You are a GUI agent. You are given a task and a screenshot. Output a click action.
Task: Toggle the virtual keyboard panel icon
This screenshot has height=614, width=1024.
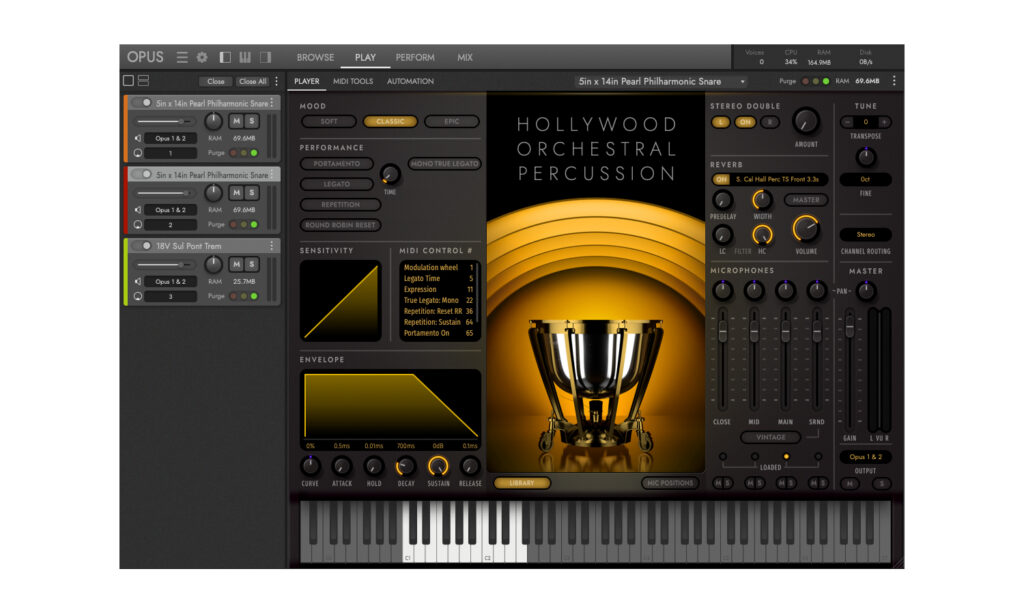pyautogui.click(x=245, y=57)
